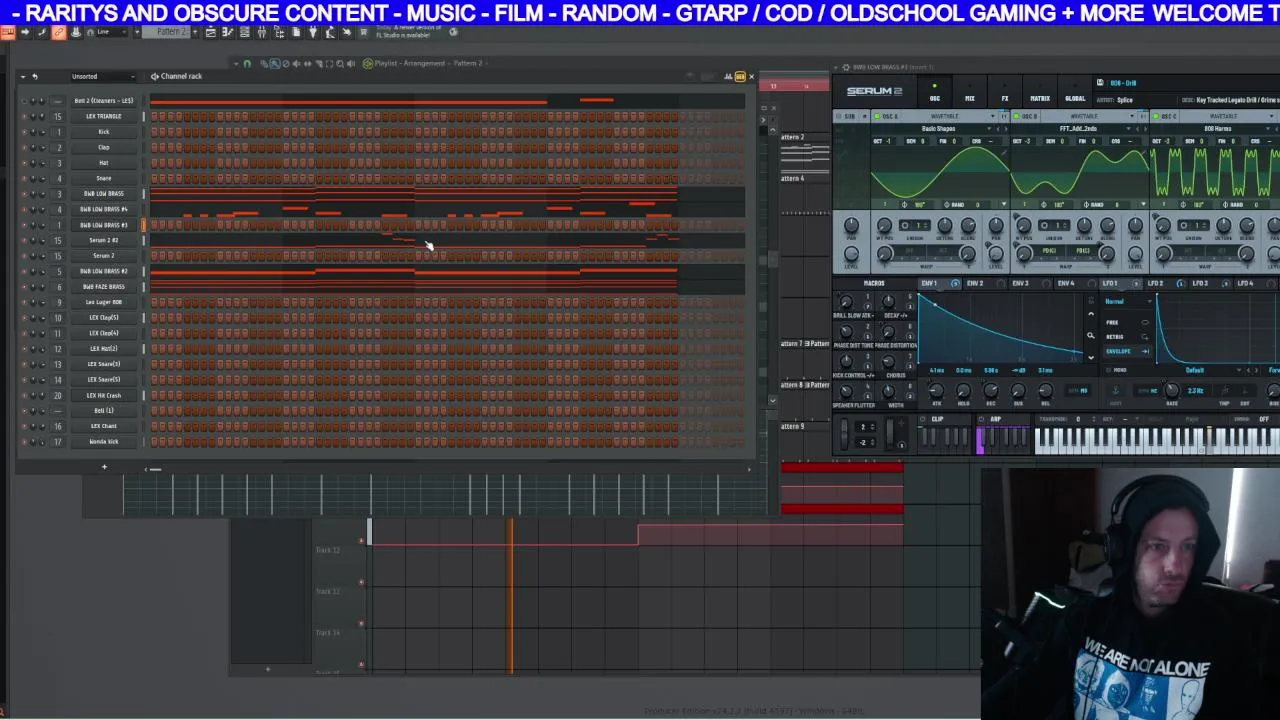Enable LFO MONO checkbox
The width and height of the screenshot is (1280, 720).
coord(1110,370)
